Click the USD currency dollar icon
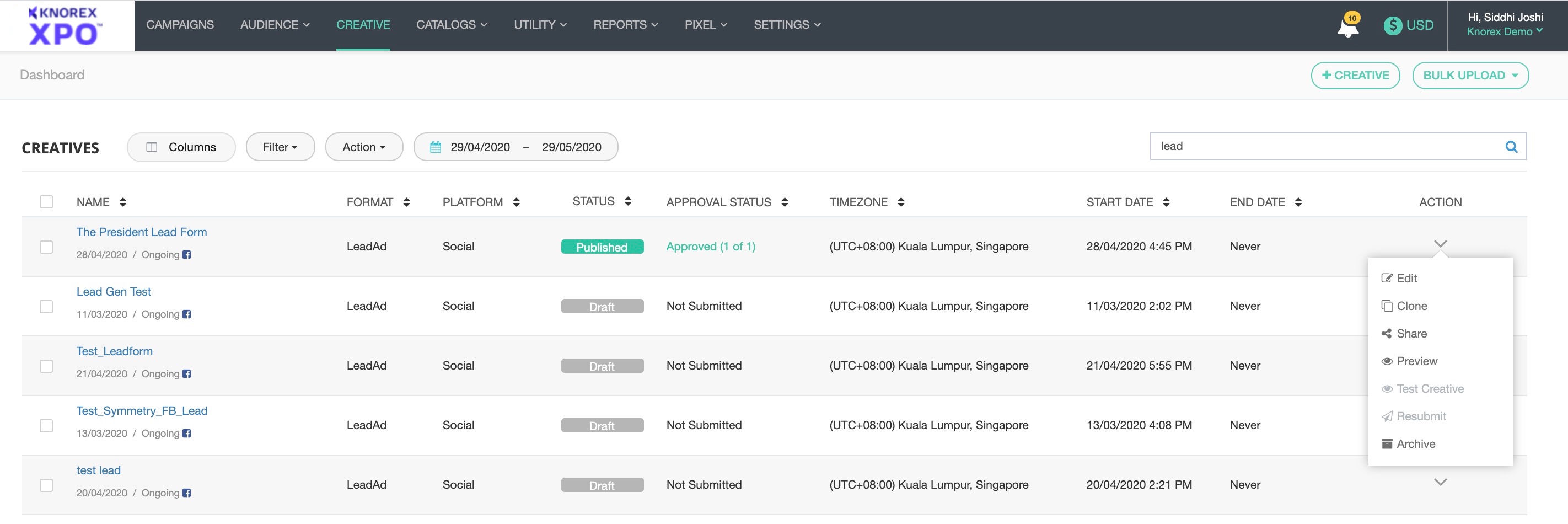This screenshot has width=1568, height=524. (x=1392, y=25)
